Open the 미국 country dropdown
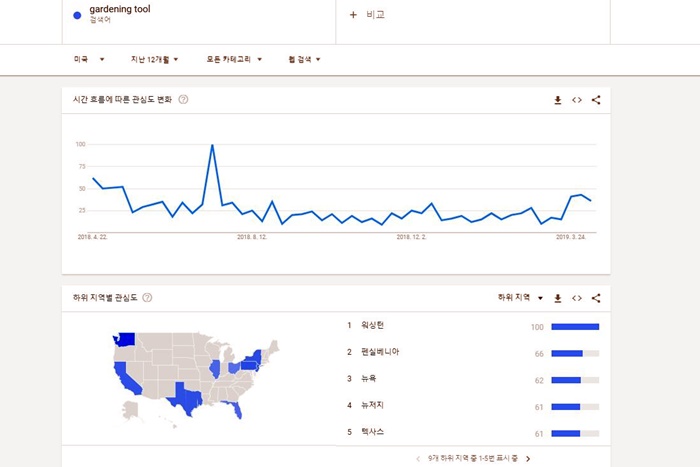Viewport: 700px width, 467px height. [89, 59]
